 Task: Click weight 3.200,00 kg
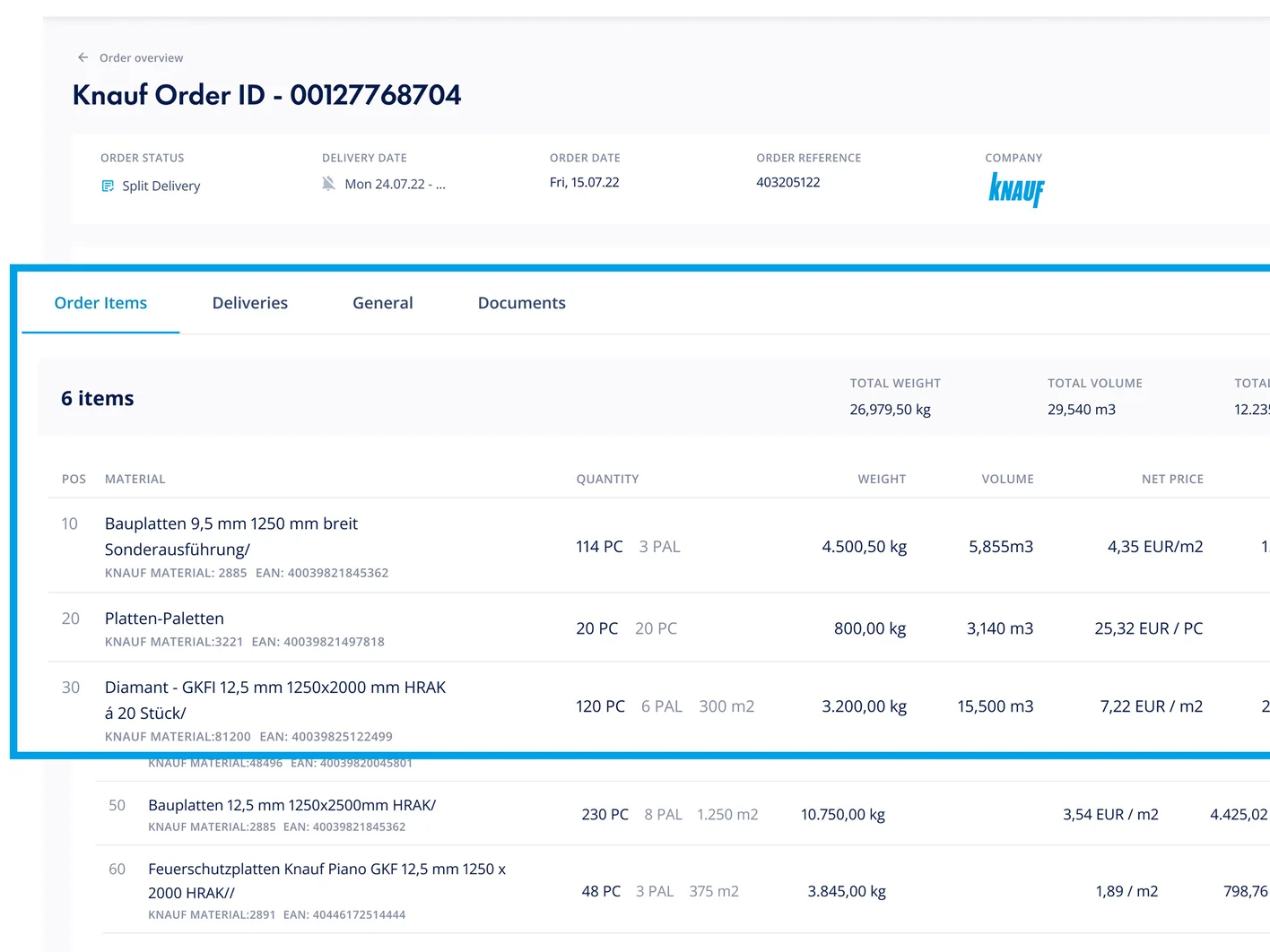tap(865, 706)
